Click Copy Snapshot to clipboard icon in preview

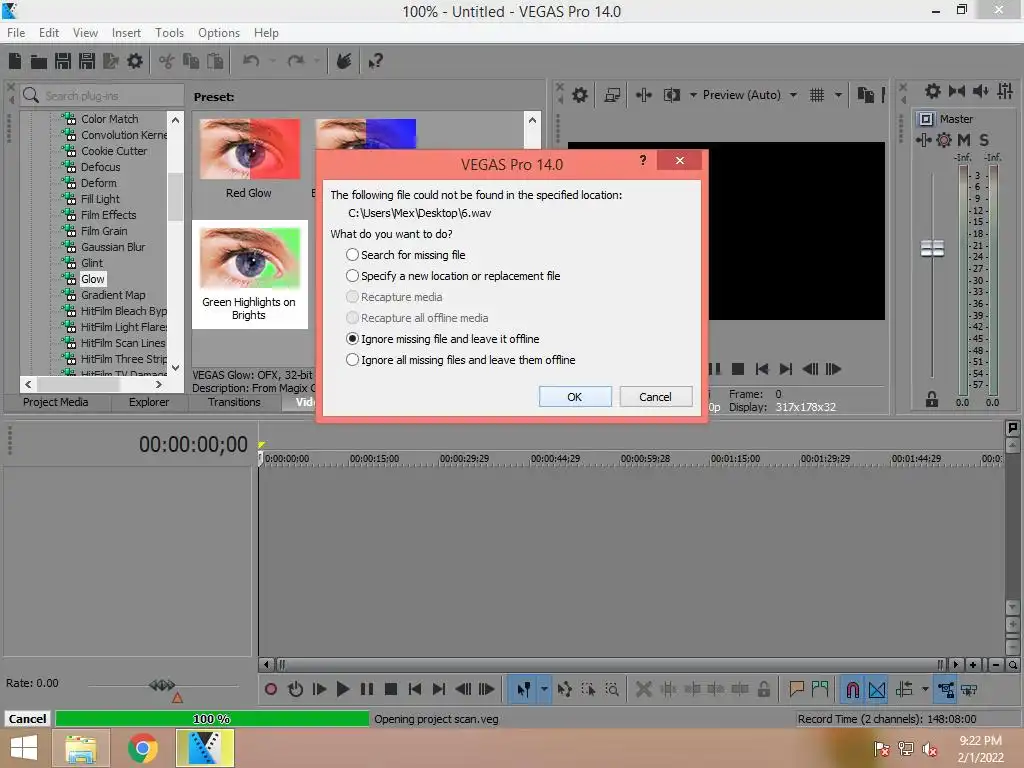tap(866, 95)
